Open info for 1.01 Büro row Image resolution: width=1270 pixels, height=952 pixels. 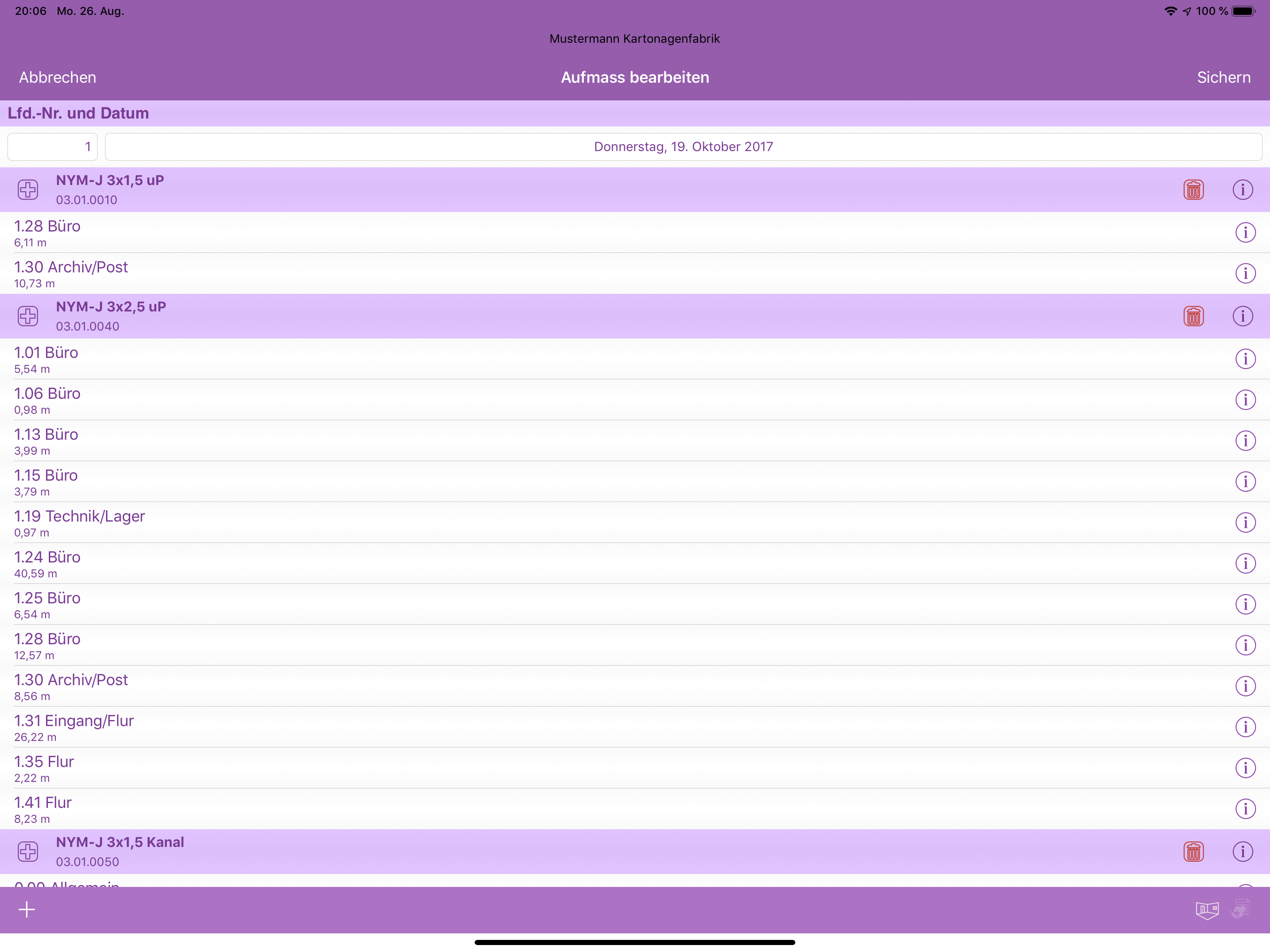point(1245,359)
